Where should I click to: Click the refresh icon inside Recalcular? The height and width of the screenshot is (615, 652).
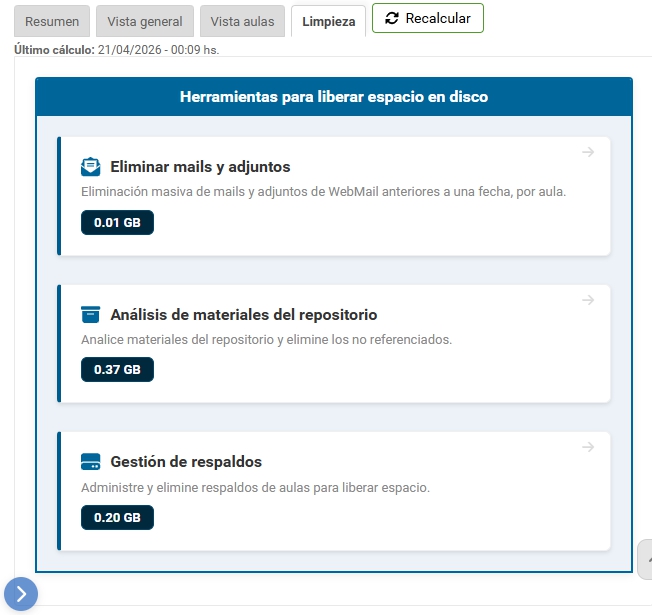pyautogui.click(x=391, y=18)
